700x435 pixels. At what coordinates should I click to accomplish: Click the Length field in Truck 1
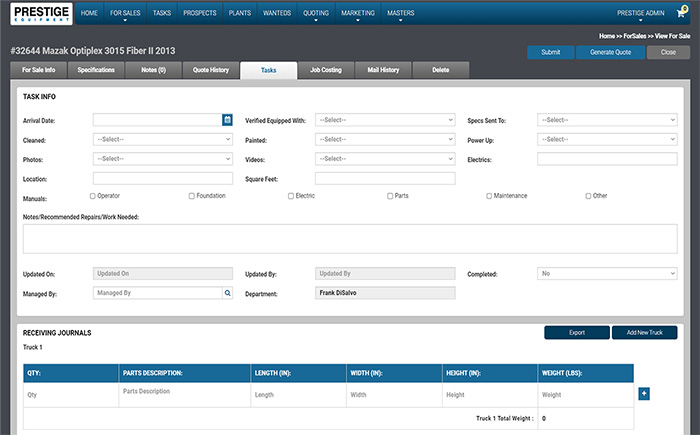click(298, 395)
